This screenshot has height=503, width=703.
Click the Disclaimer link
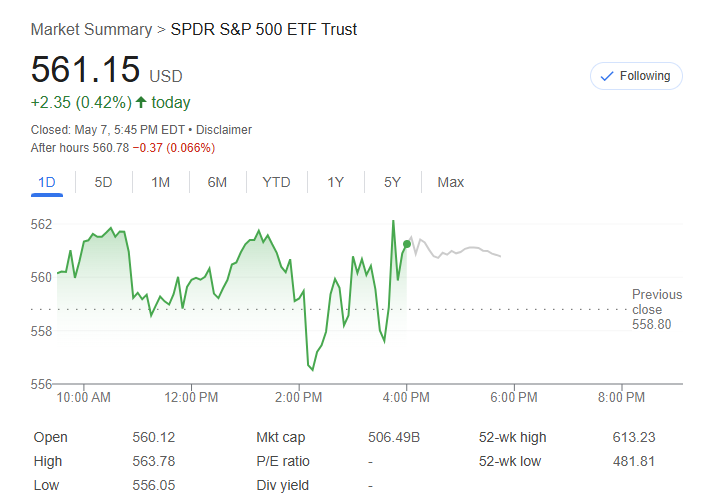coord(224,130)
